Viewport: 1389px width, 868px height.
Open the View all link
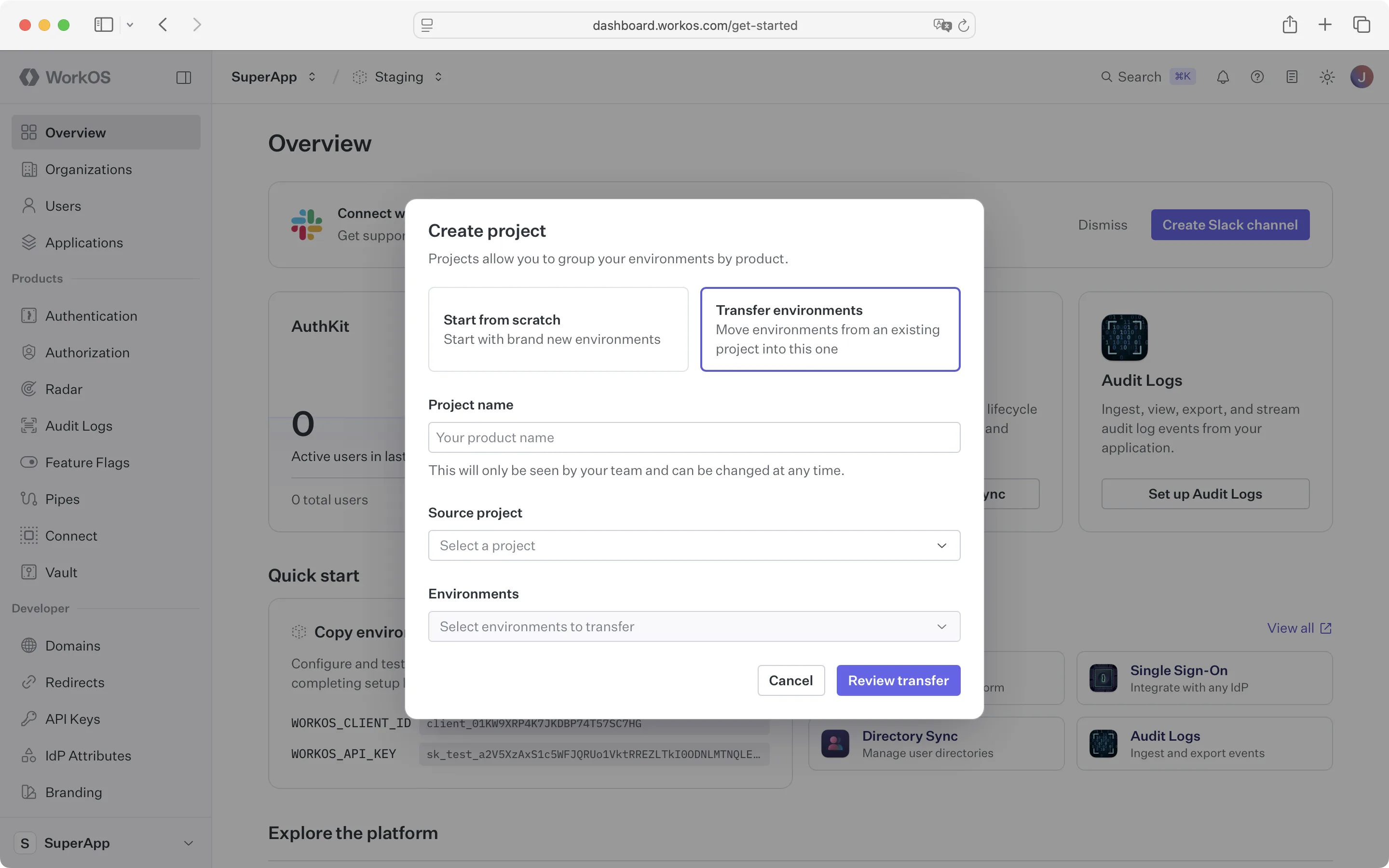[1299, 628]
